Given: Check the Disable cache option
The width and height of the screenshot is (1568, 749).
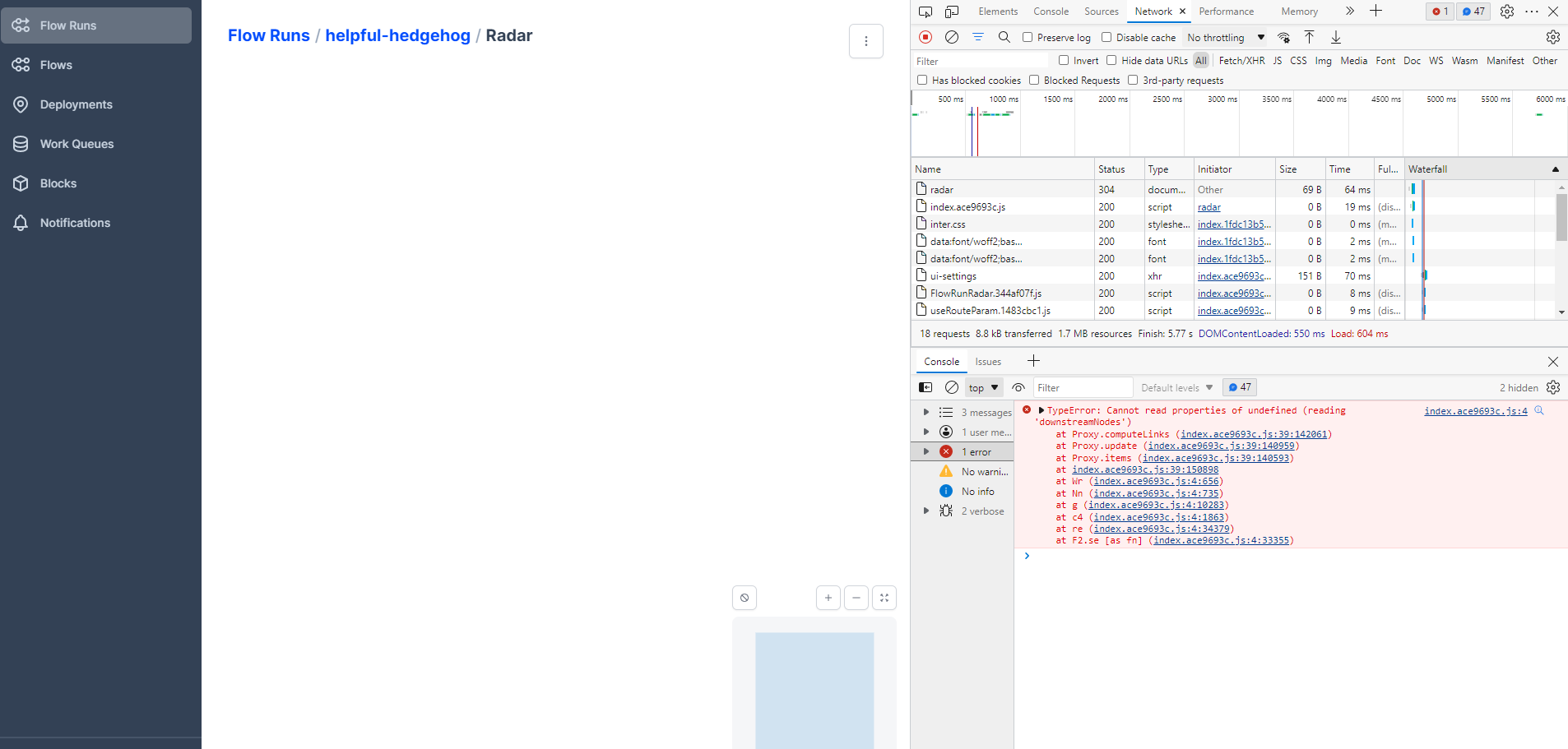Looking at the screenshot, I should click(1107, 37).
